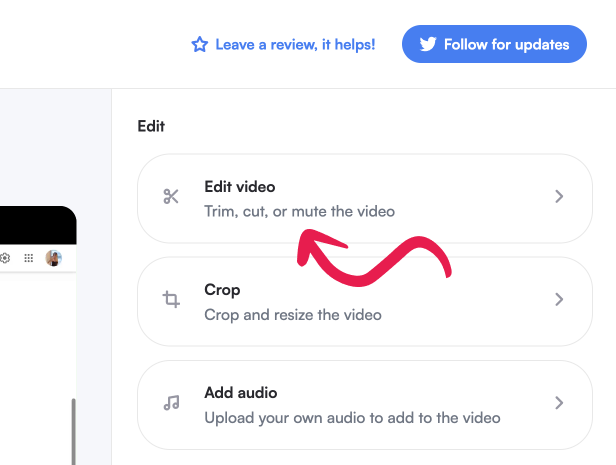Select the Add audio menu item
This screenshot has height=465, width=616.
click(x=240, y=393)
